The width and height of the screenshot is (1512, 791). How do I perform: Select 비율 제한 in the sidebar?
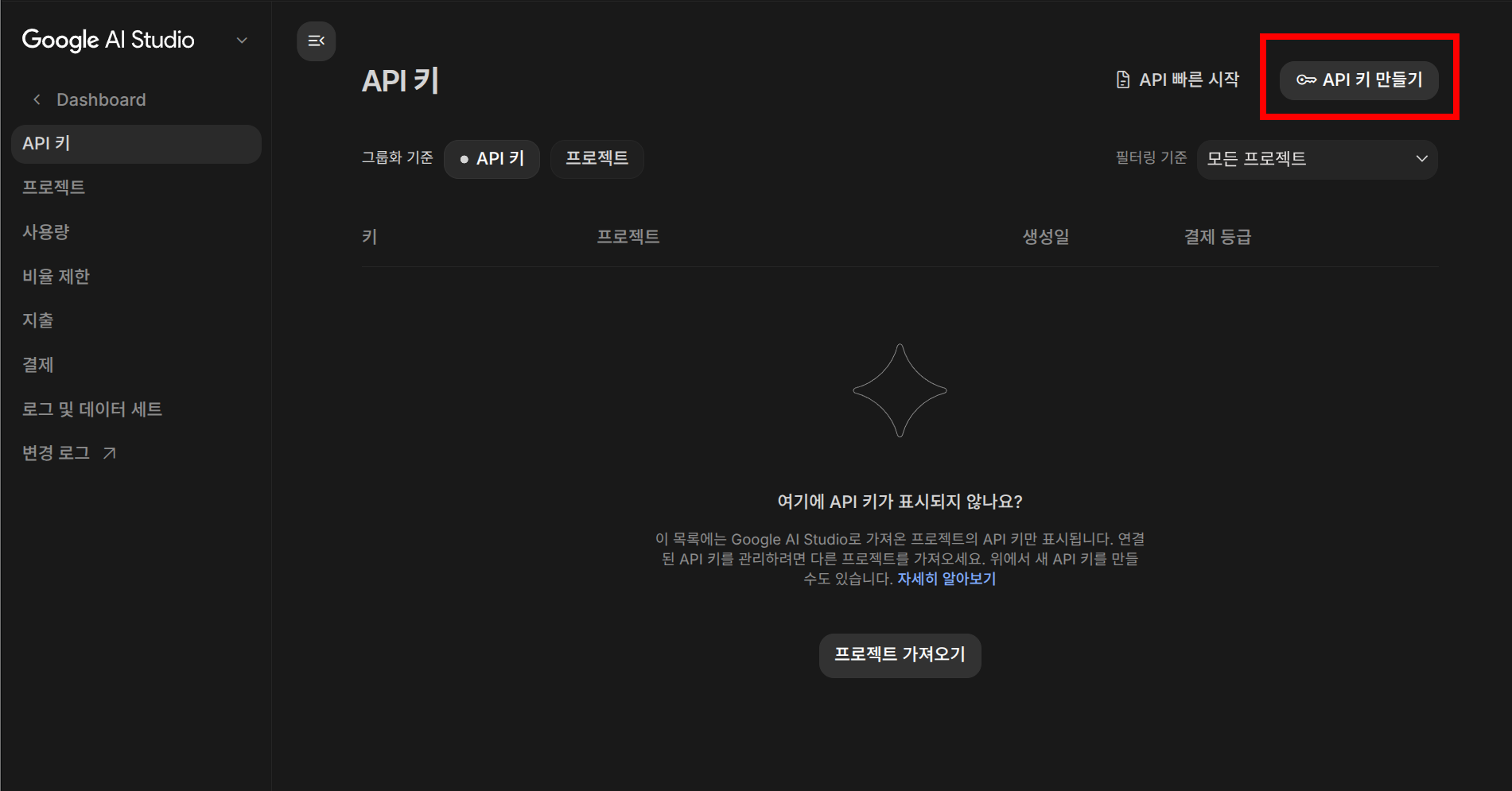coord(56,277)
